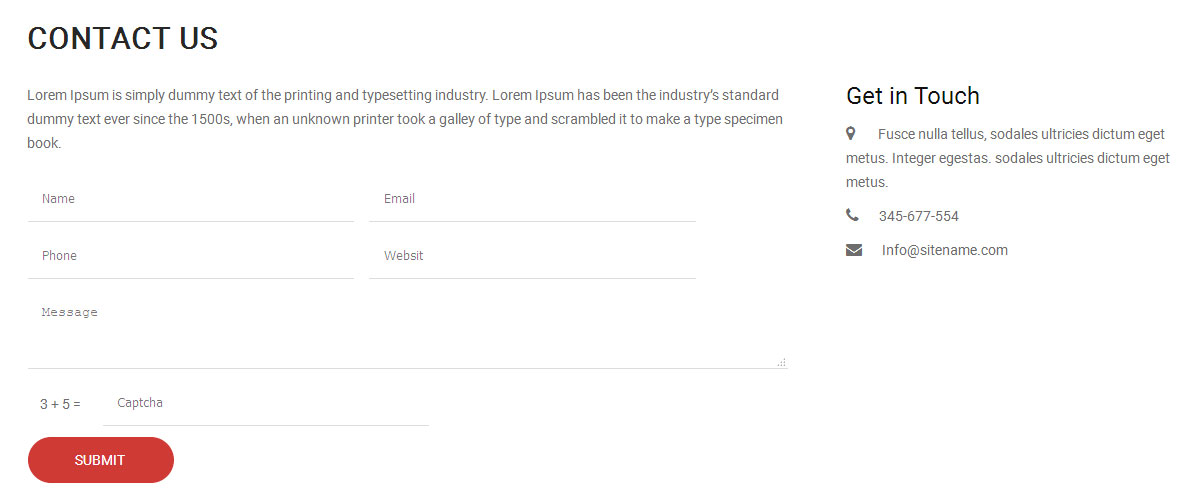Focus the Name input field
The height and width of the screenshot is (500, 1188).
pos(191,199)
